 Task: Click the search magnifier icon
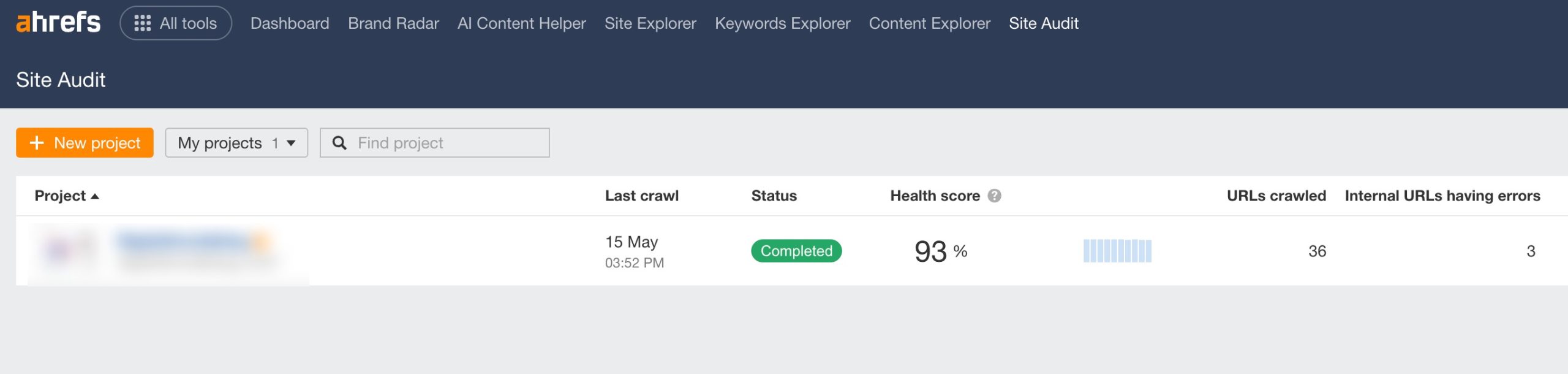[339, 143]
